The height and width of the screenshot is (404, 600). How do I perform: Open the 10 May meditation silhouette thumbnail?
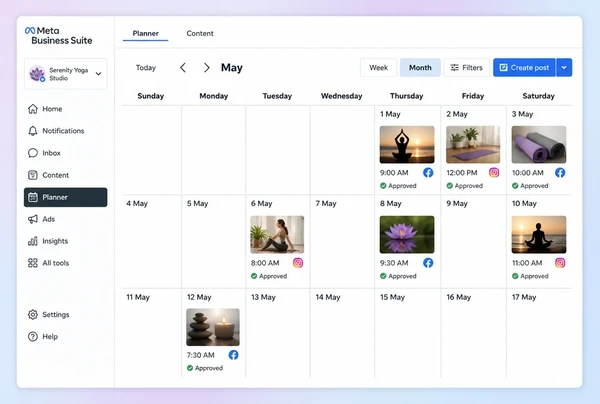coord(539,235)
